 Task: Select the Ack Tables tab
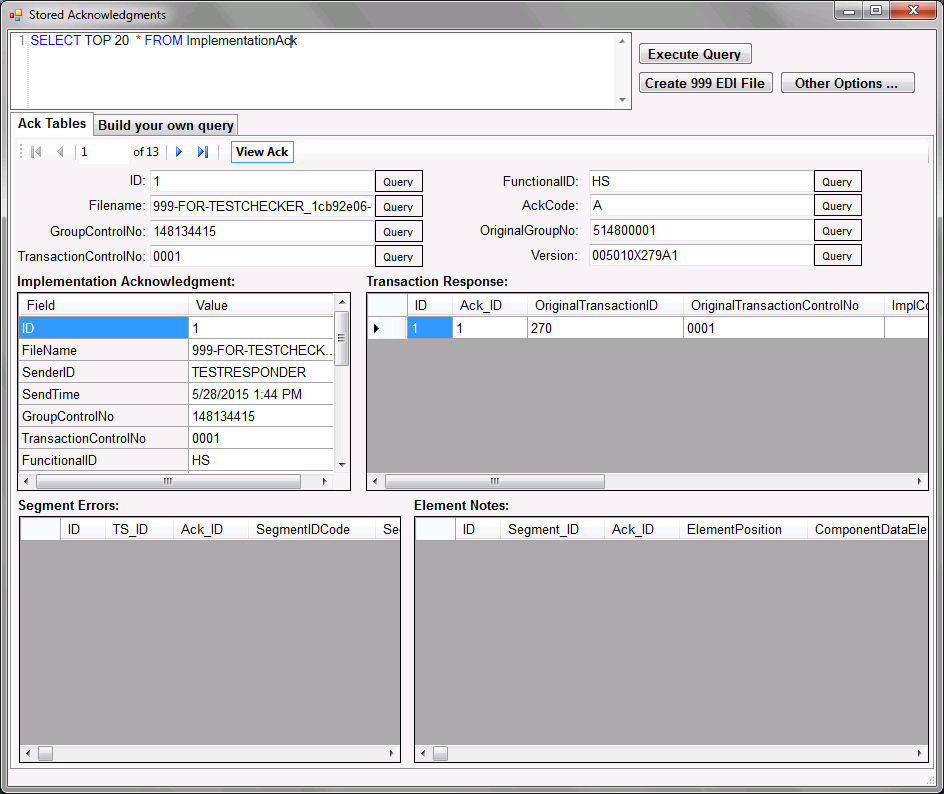click(52, 124)
